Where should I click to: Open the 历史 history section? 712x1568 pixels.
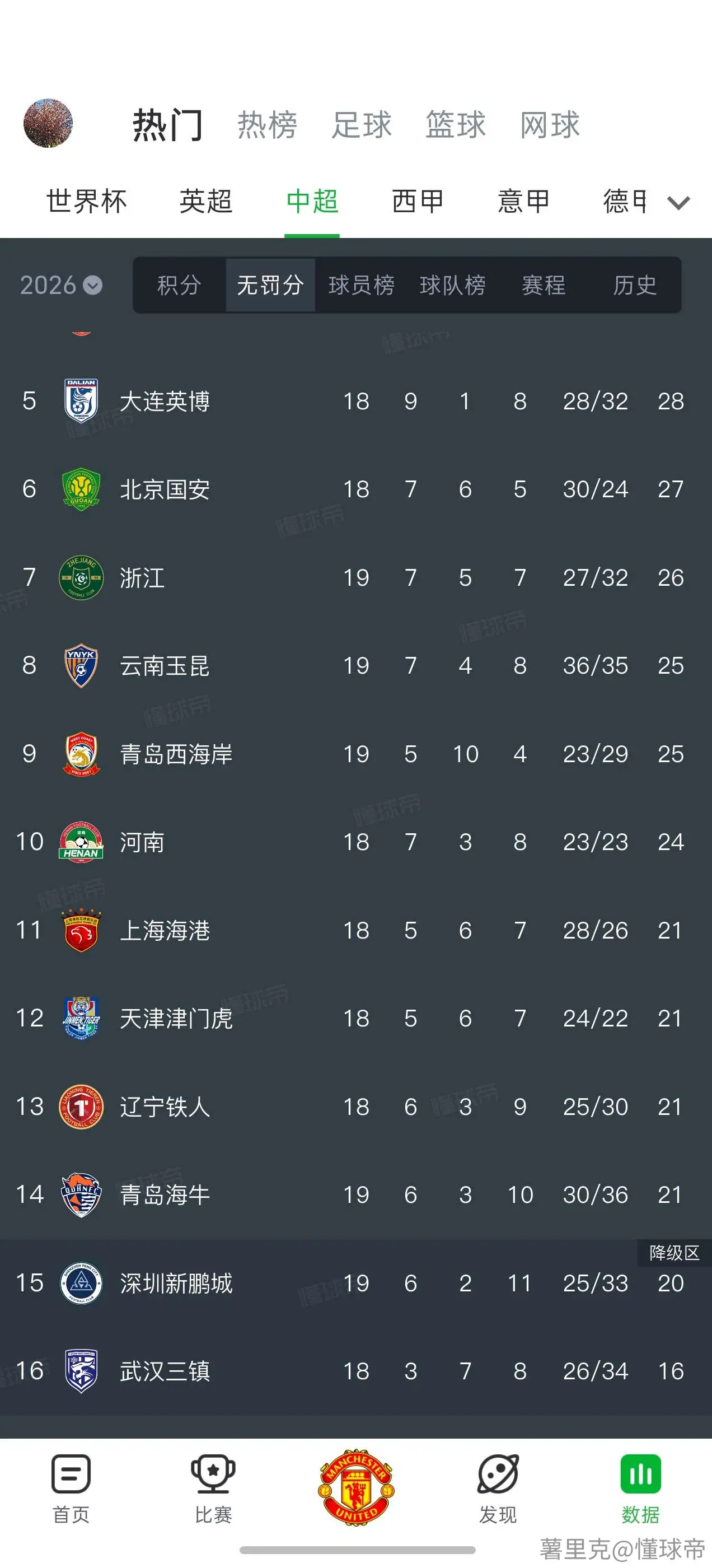coord(635,285)
